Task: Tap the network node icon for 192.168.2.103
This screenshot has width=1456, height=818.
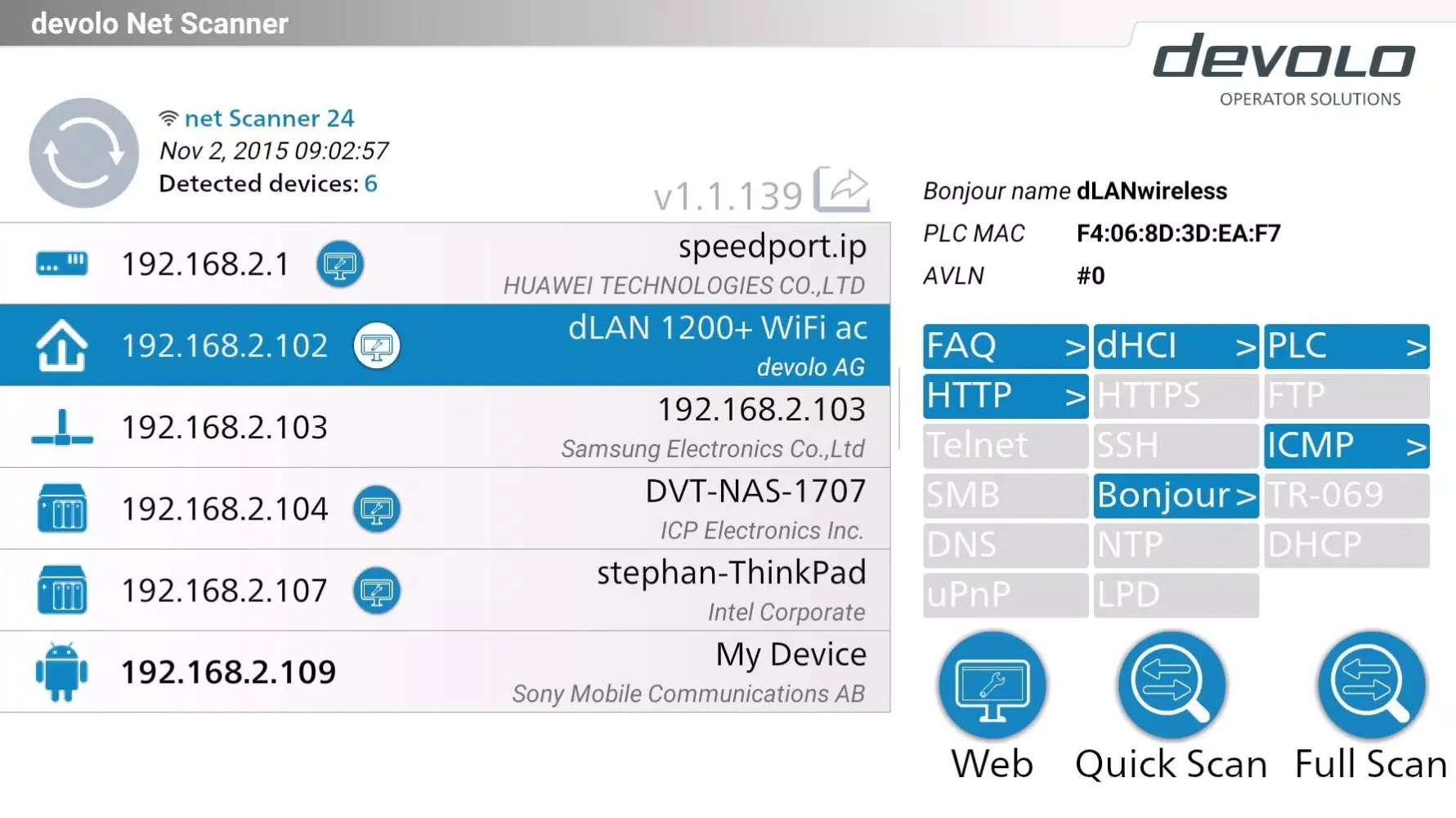Action: pyautogui.click(x=62, y=428)
